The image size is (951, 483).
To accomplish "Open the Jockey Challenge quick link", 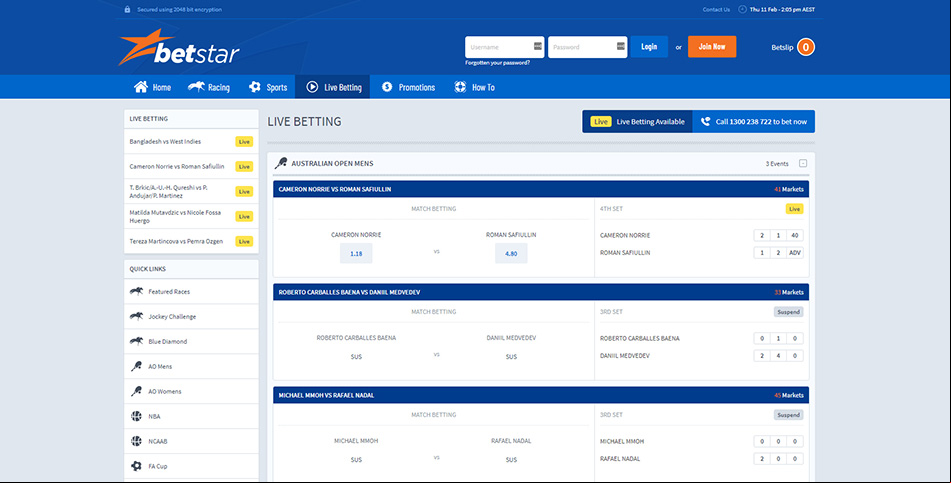I will 191,316.
